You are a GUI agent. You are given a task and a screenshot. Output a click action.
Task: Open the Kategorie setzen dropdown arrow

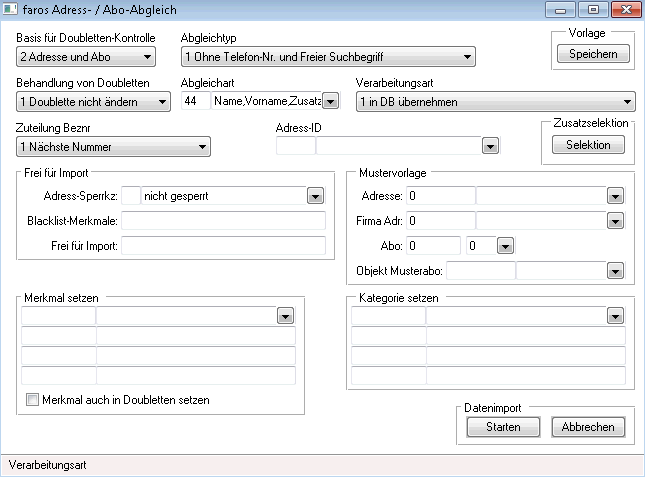614,316
